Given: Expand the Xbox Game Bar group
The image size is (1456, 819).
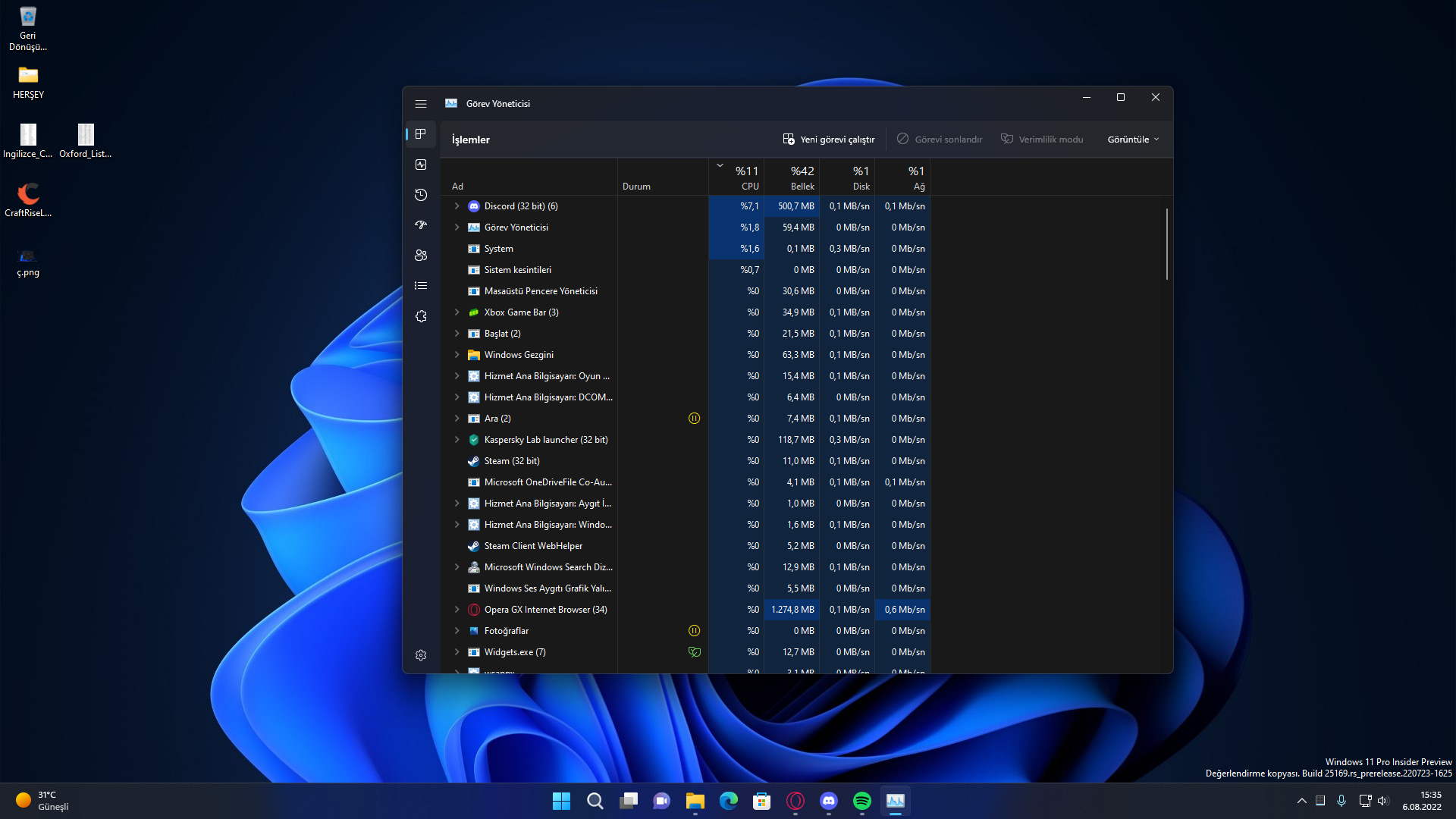Looking at the screenshot, I should coord(457,312).
